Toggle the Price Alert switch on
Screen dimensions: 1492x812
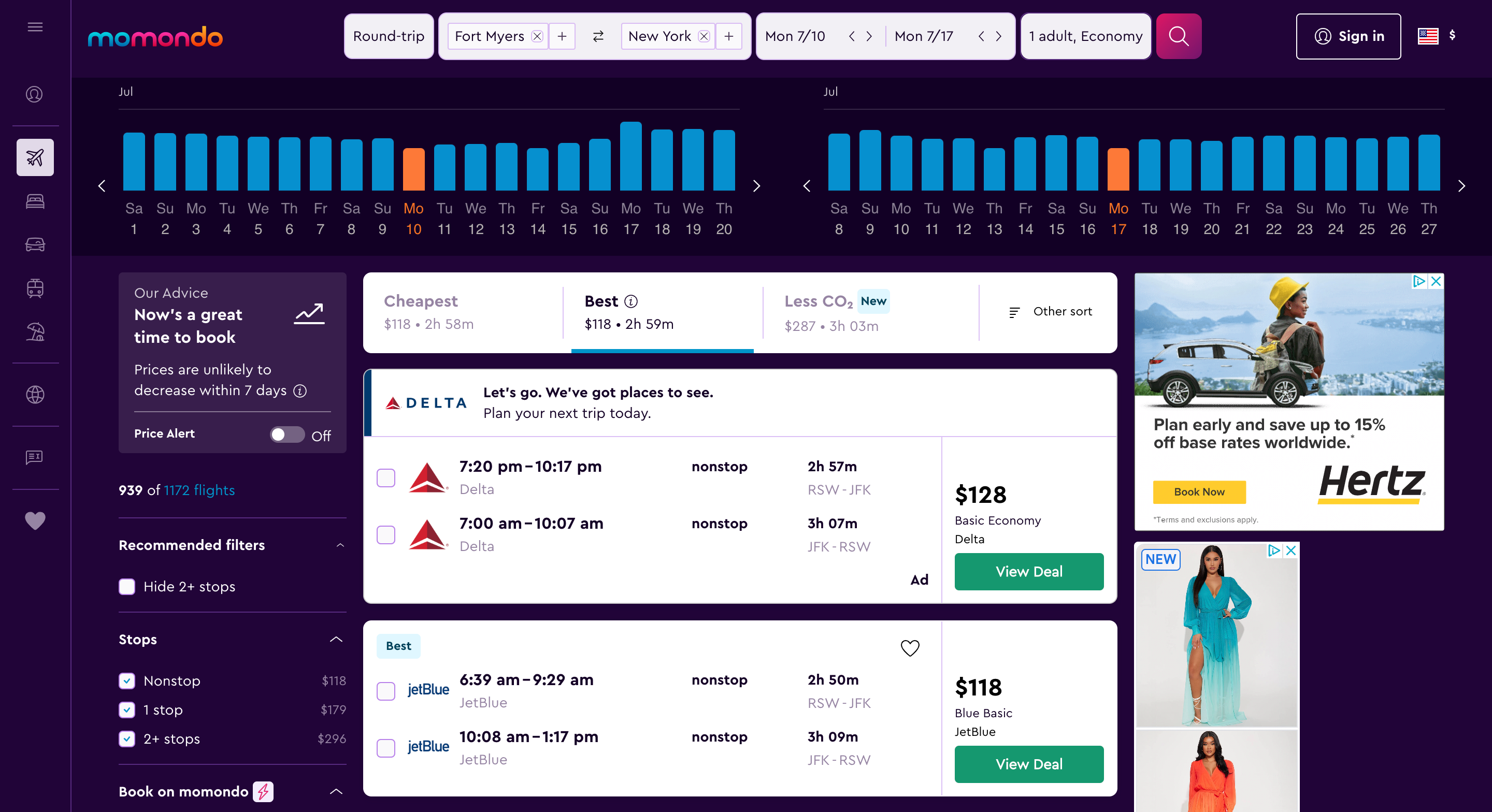pyautogui.click(x=286, y=434)
